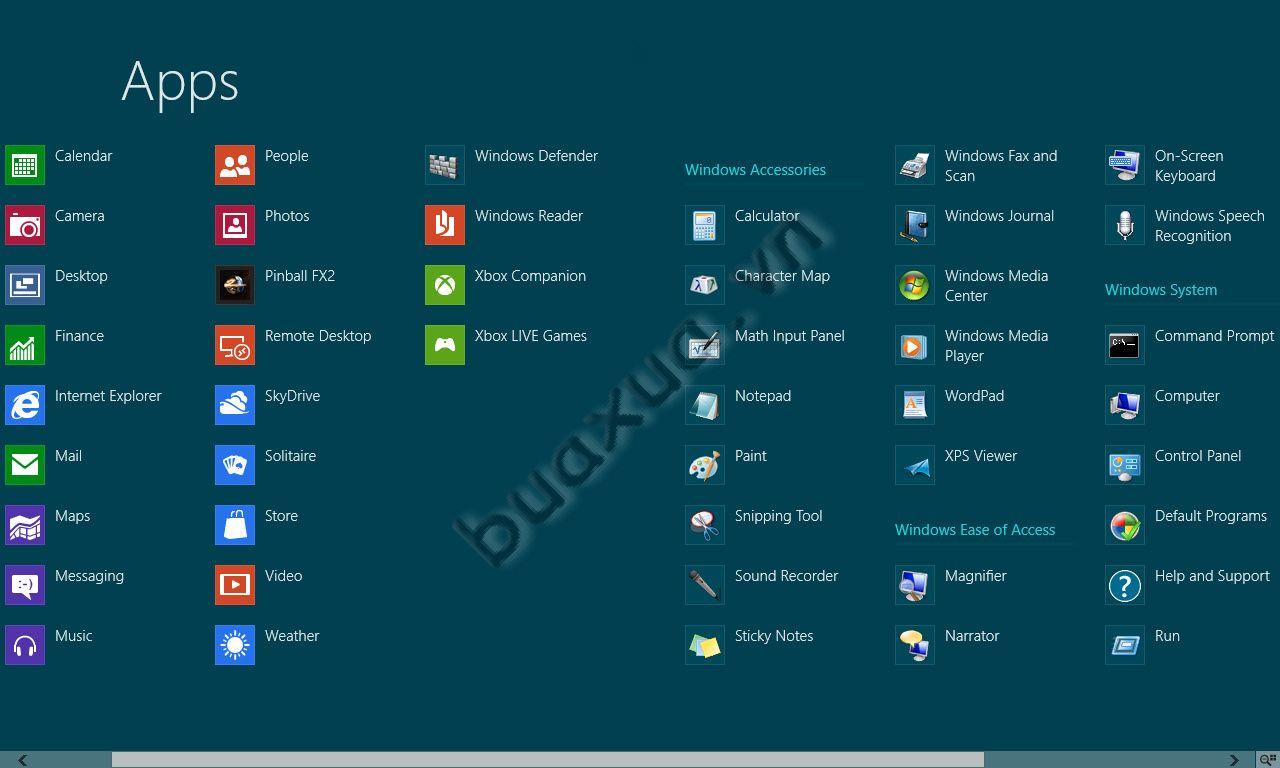
Task: Launch Magnifier icon
Action: point(915,585)
